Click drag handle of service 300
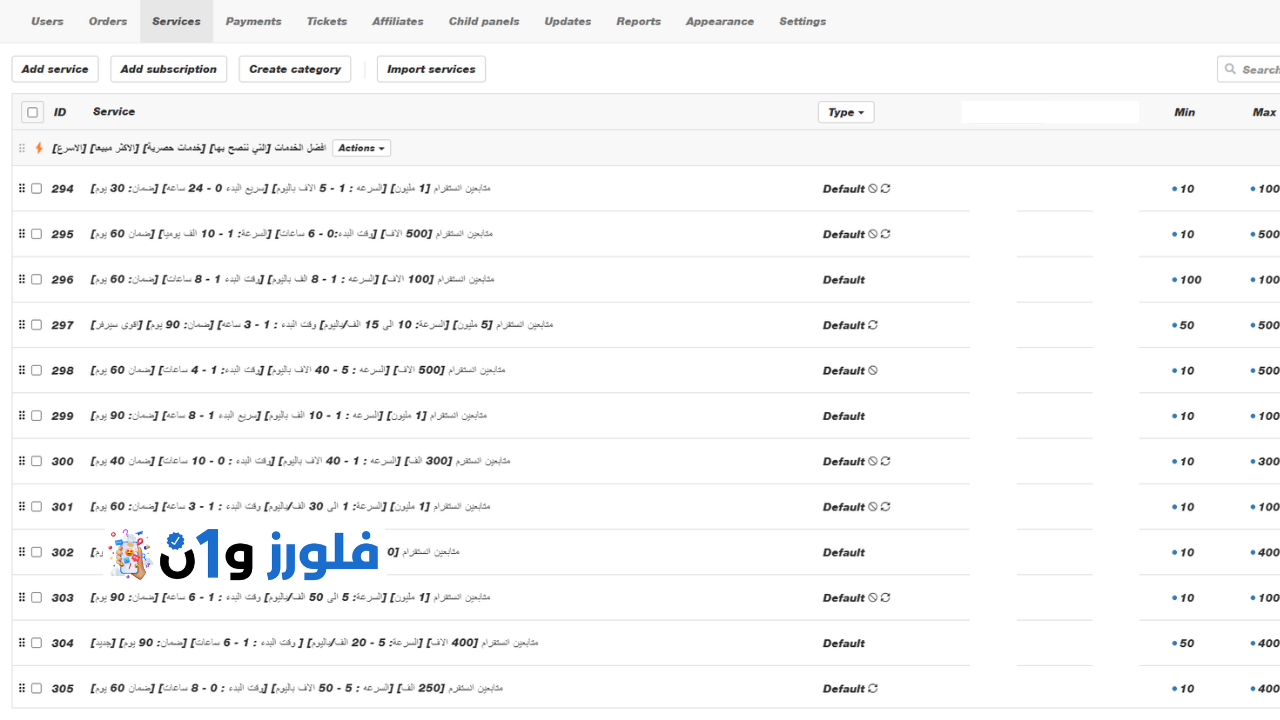The image size is (1280, 720). point(21,461)
